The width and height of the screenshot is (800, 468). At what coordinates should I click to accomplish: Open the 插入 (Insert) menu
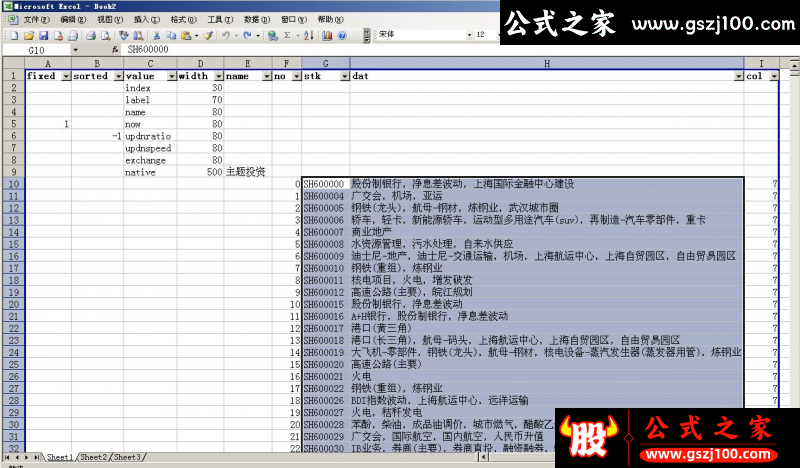pyautogui.click(x=147, y=19)
